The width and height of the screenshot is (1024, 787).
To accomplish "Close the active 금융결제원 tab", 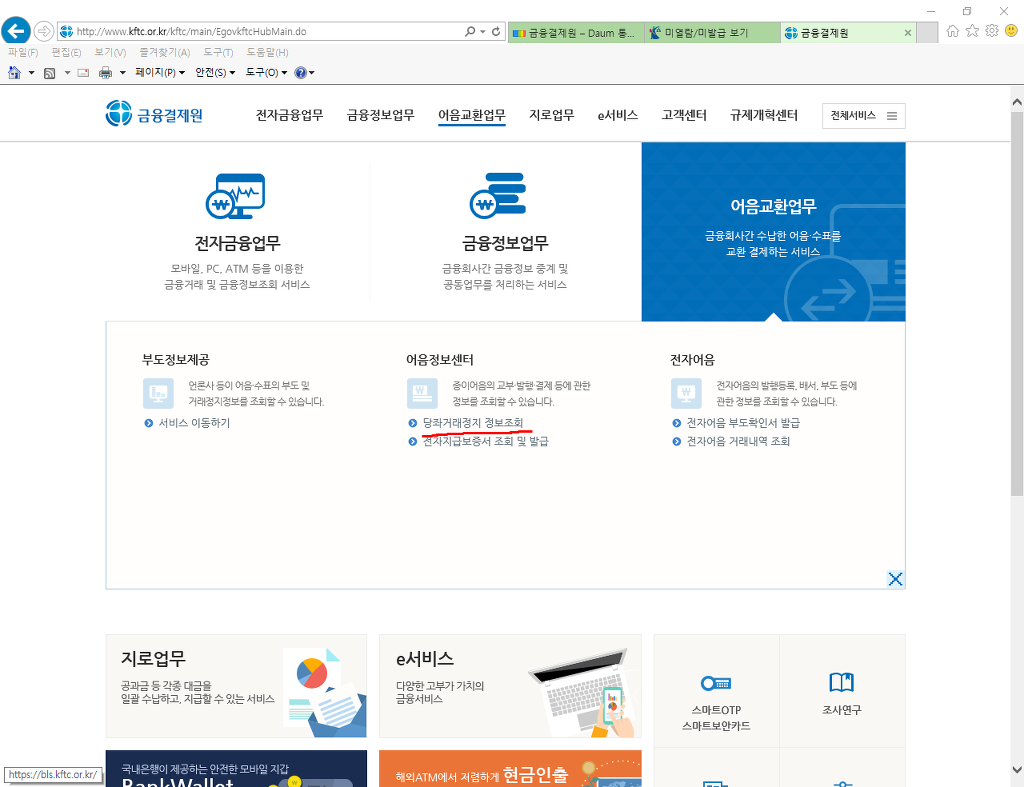I will [x=908, y=33].
